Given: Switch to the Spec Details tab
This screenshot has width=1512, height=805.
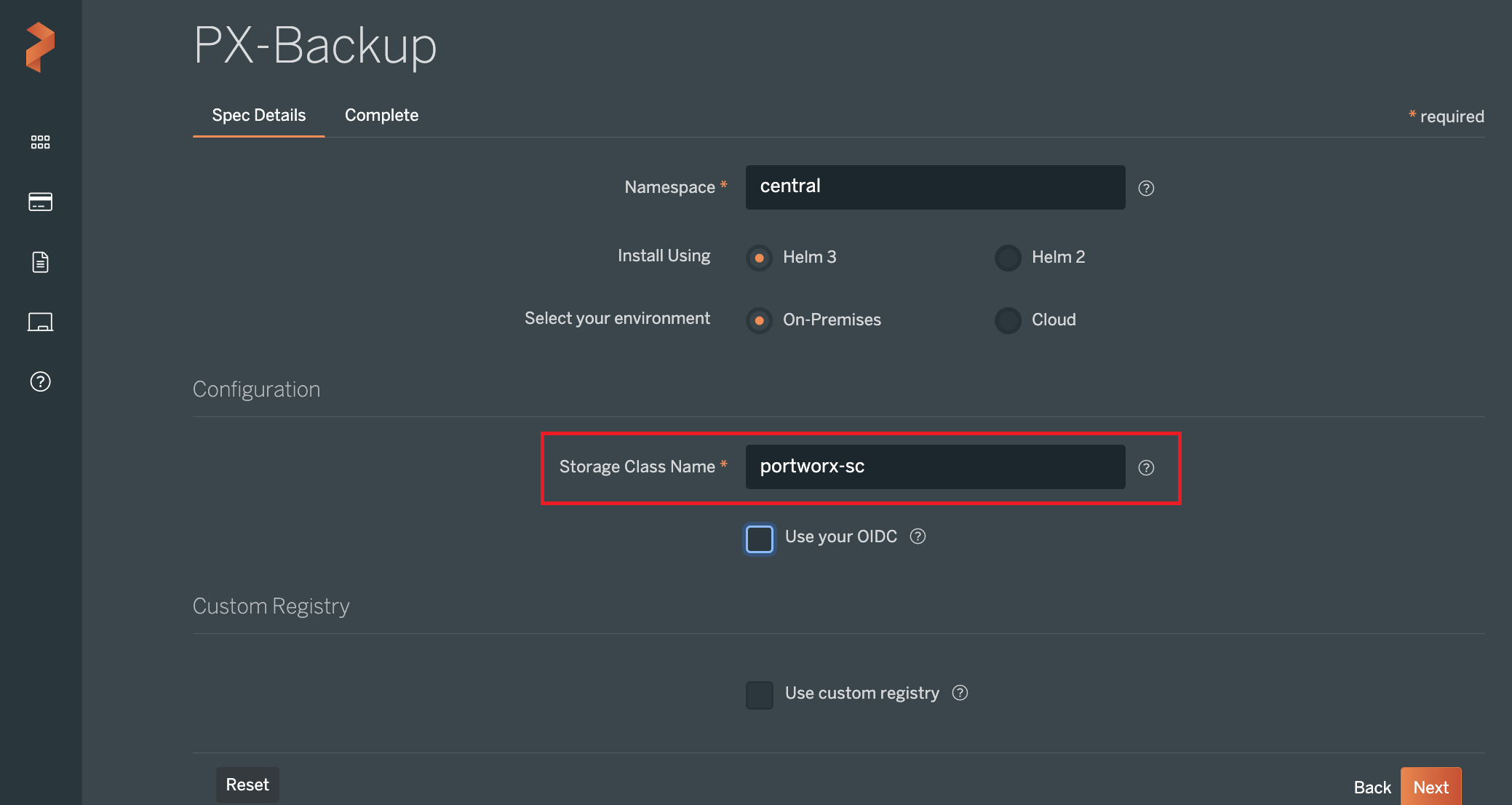Looking at the screenshot, I should coord(258,115).
